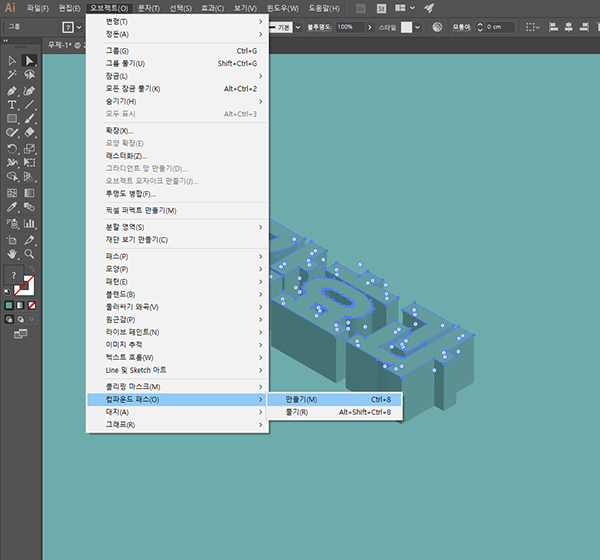
Task: Click the GPU performance rocket icon
Action: (429, 8)
